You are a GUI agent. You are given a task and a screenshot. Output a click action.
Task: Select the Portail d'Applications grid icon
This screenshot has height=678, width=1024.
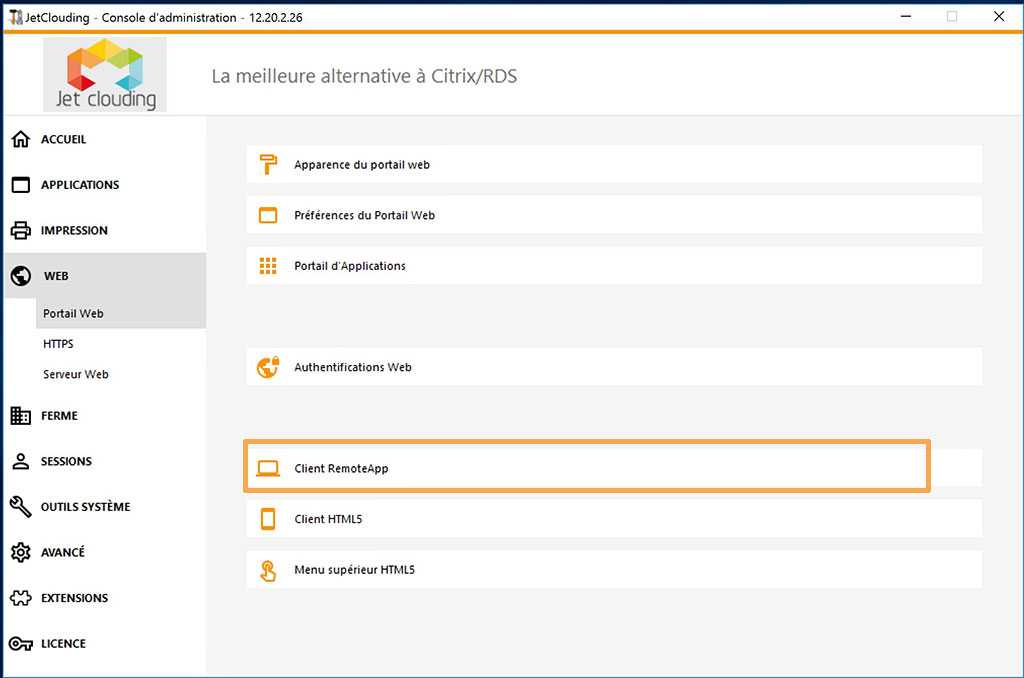click(x=267, y=265)
